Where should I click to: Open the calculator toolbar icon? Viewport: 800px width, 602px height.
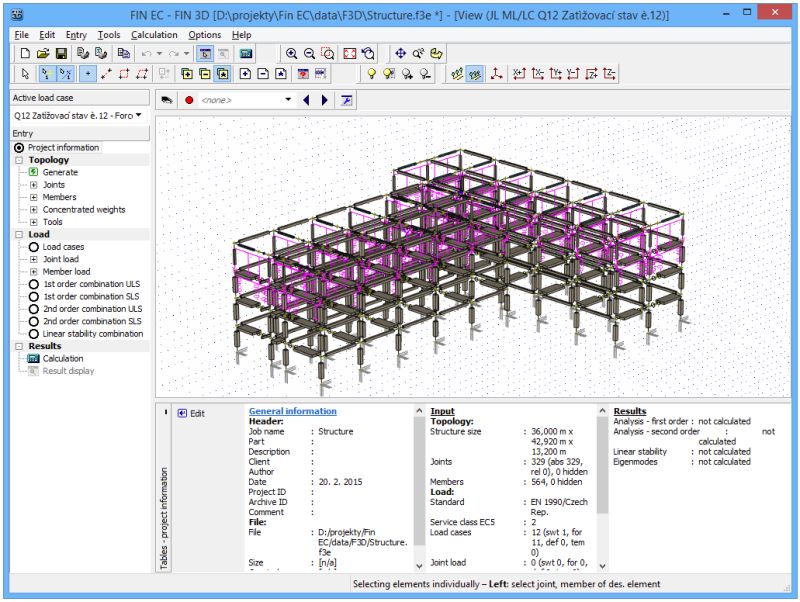pos(248,52)
